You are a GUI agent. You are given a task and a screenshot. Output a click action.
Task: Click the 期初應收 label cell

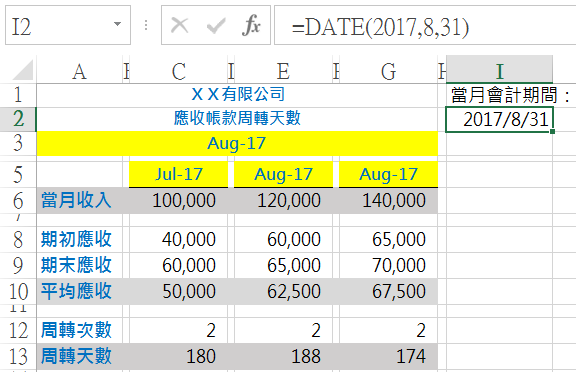79,239
